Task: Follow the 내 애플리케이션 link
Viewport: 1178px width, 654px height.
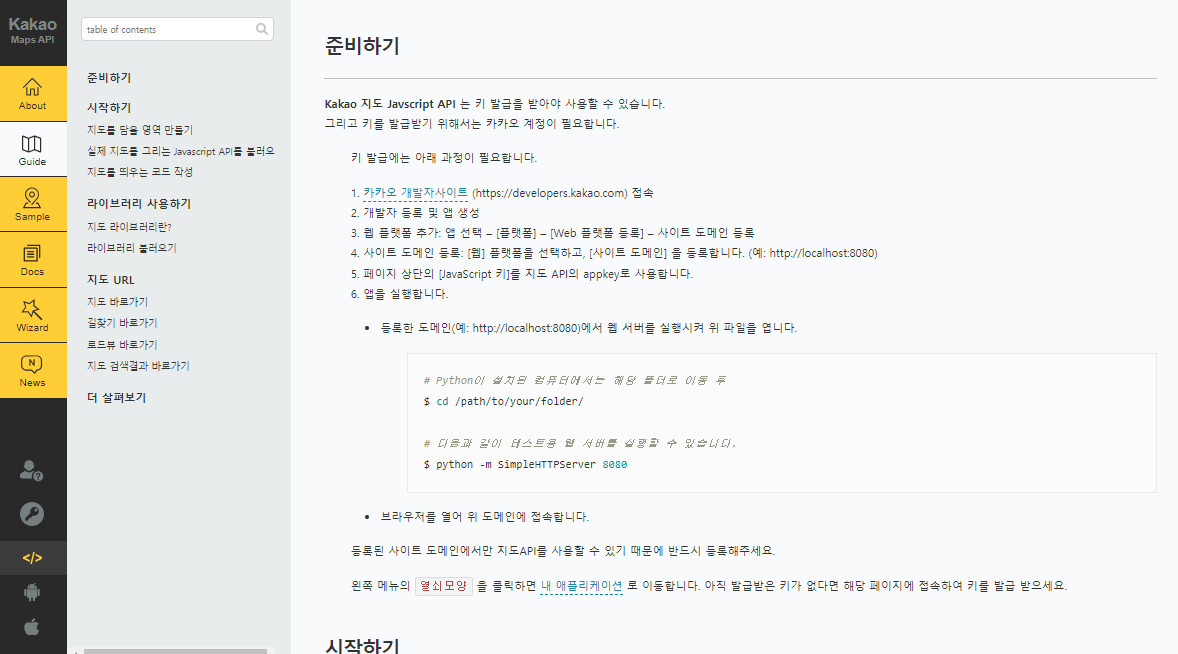Action: tap(581, 586)
